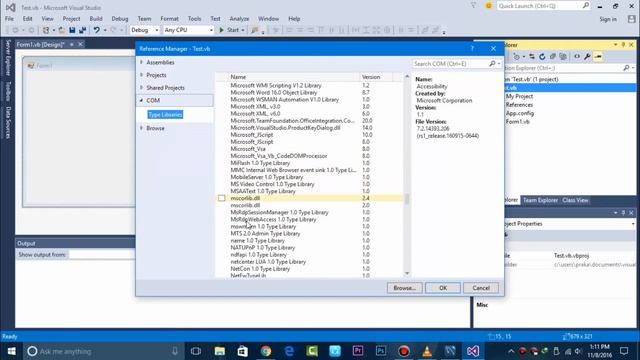Open the File menu
Screen dimensions: 640x360
point(9,19)
